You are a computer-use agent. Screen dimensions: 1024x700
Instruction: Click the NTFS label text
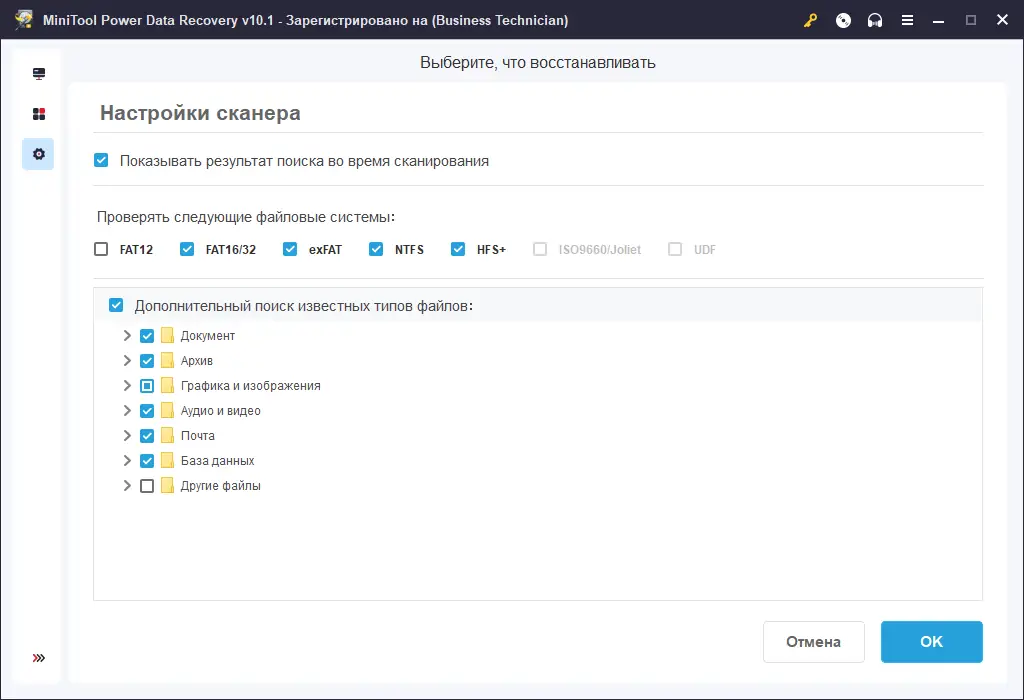point(409,249)
